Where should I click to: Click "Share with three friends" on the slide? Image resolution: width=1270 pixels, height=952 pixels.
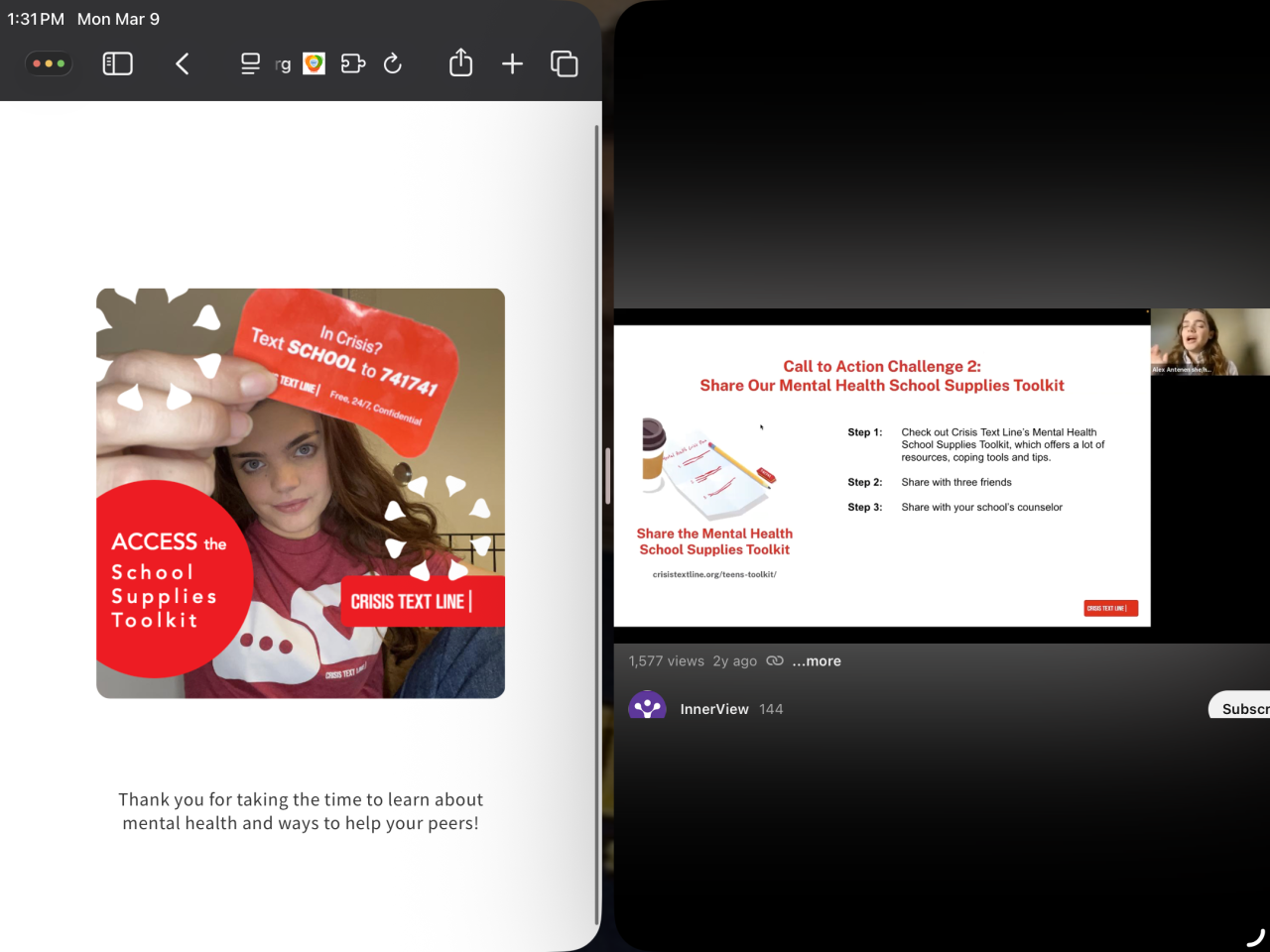pos(956,482)
